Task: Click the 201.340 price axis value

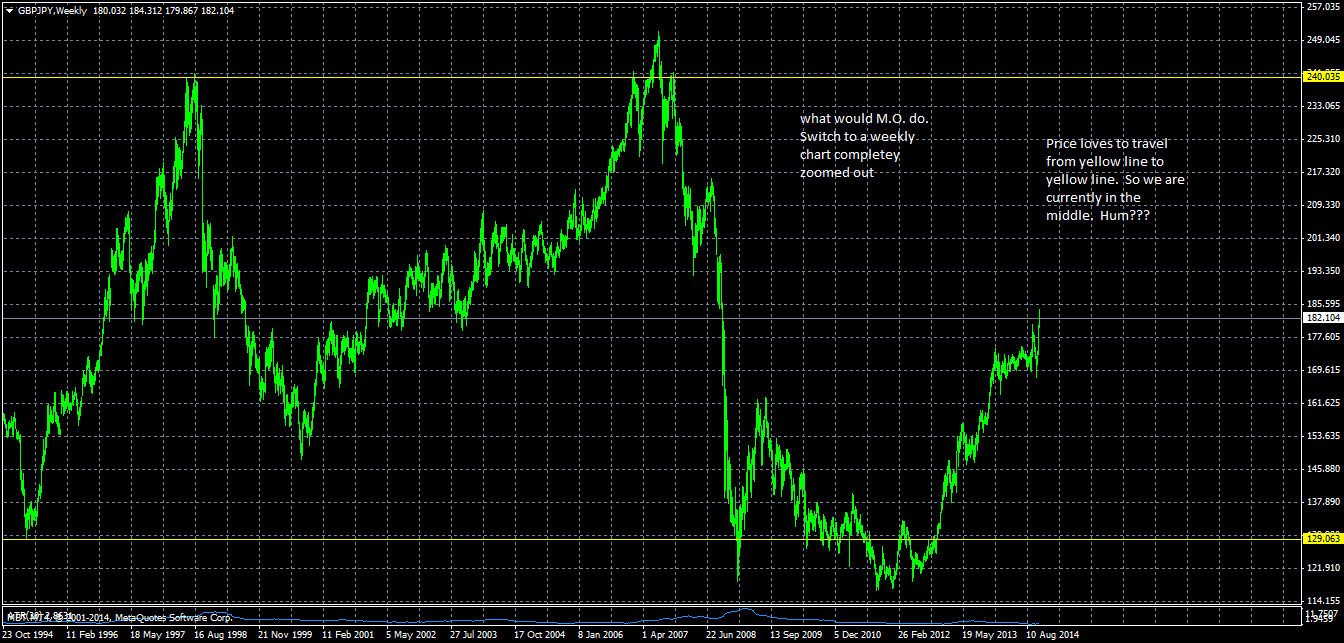Action: 1323,238
